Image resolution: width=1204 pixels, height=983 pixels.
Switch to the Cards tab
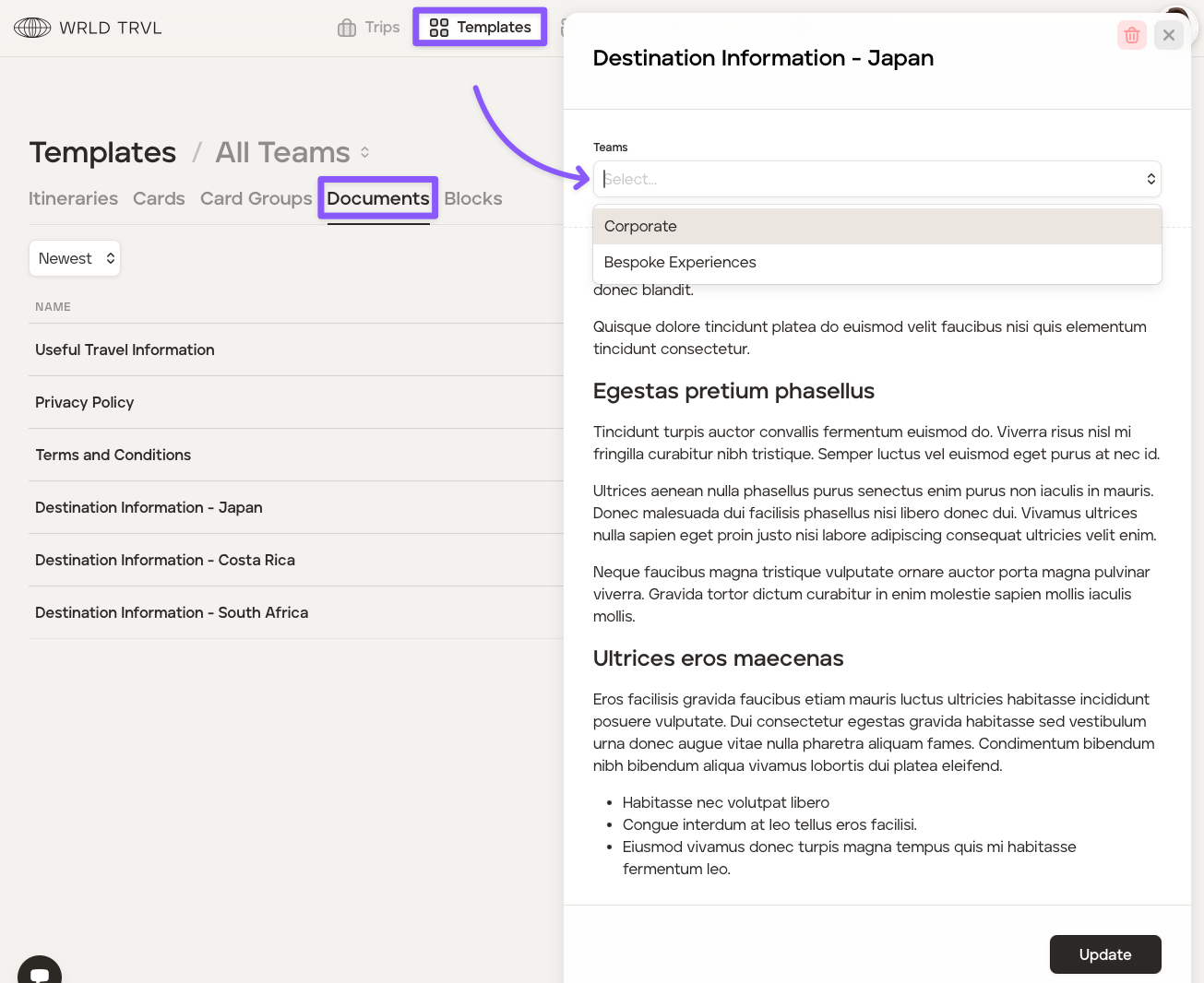159,198
